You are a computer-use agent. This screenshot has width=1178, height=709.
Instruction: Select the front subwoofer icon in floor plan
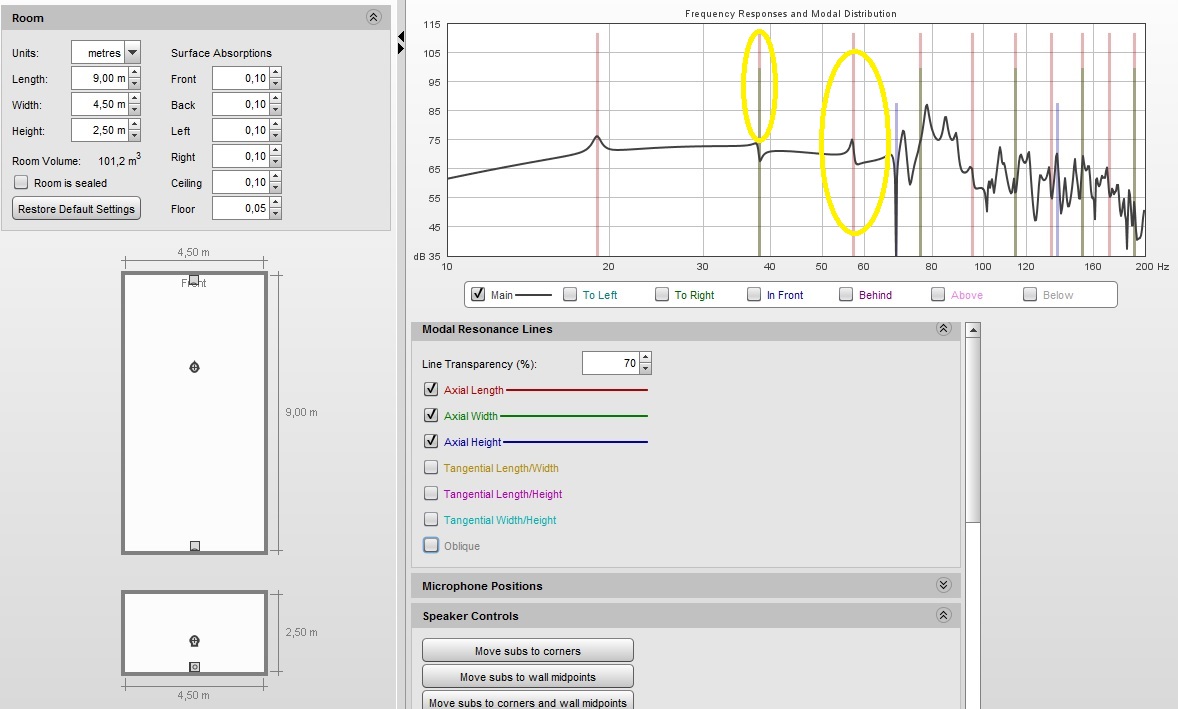194,279
